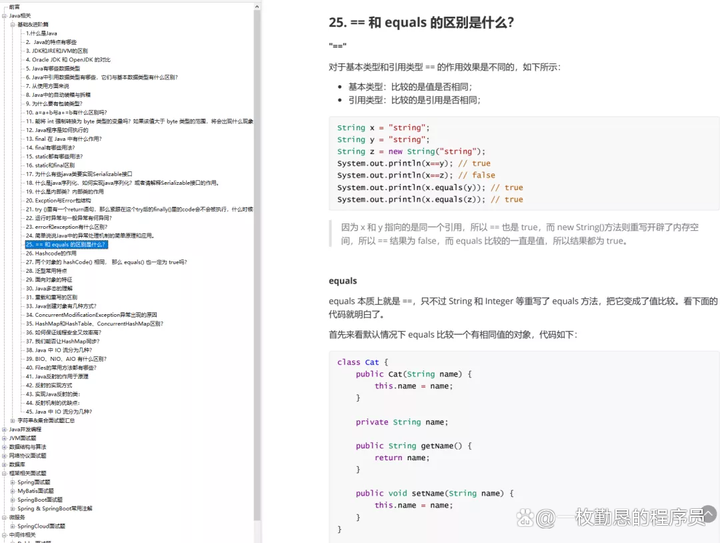Expand the 数据库 node

coord(4,465)
